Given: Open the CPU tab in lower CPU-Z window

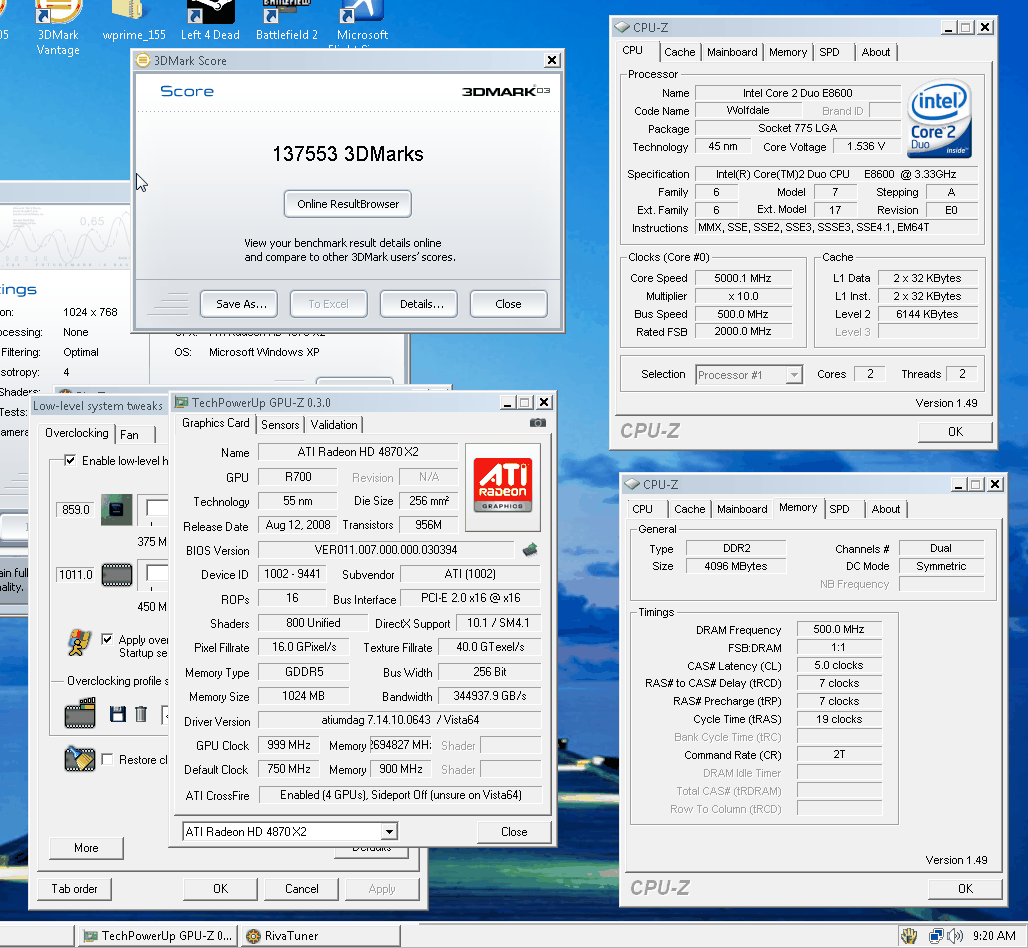Looking at the screenshot, I should [642, 509].
